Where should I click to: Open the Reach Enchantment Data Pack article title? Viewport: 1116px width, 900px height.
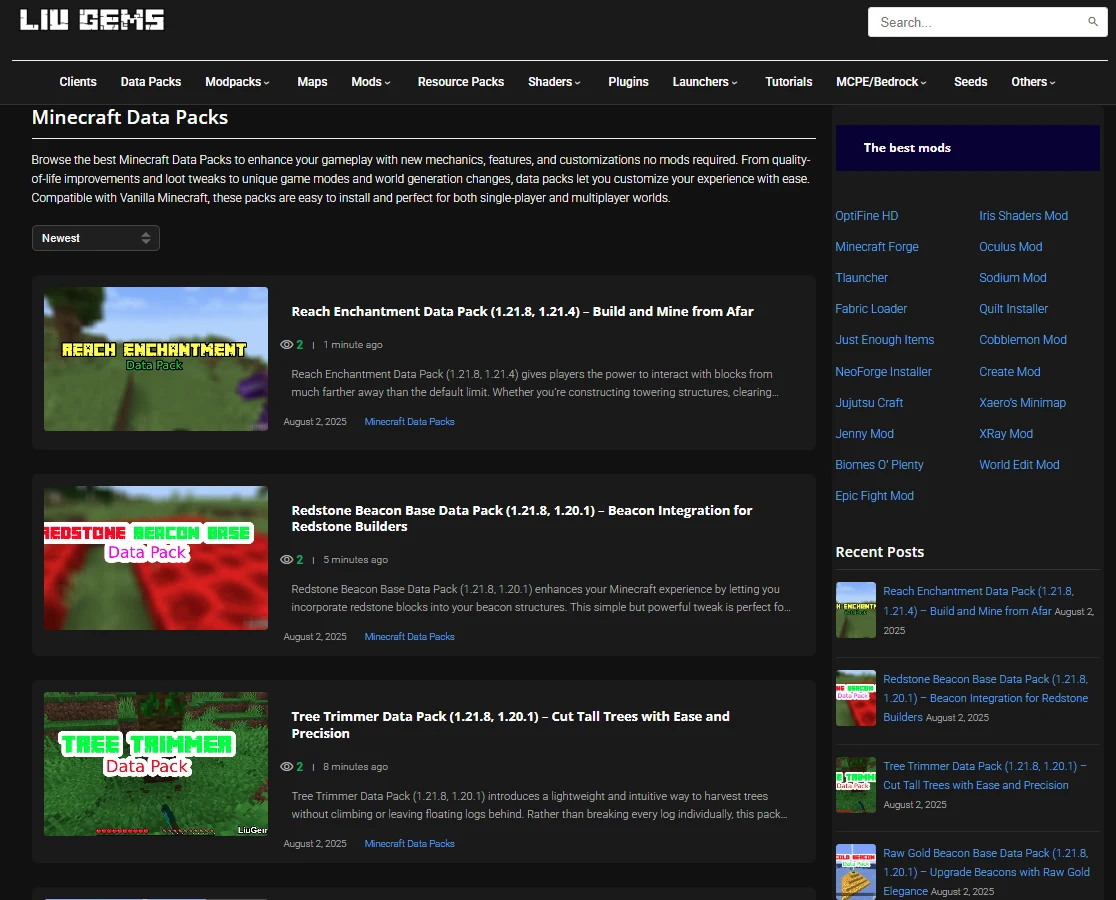(x=522, y=312)
